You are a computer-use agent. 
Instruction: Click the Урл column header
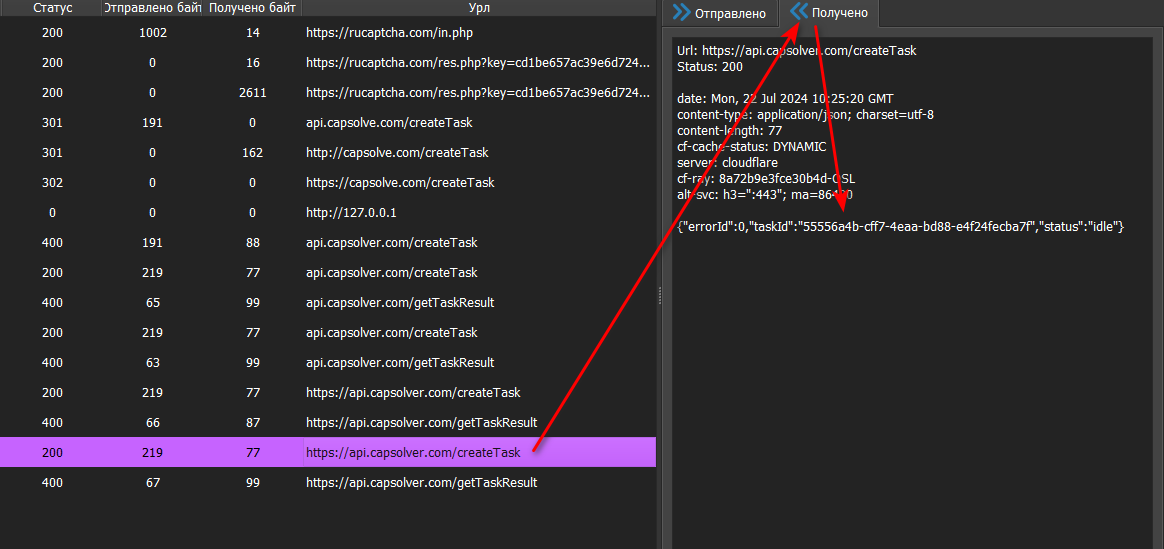tap(478, 8)
